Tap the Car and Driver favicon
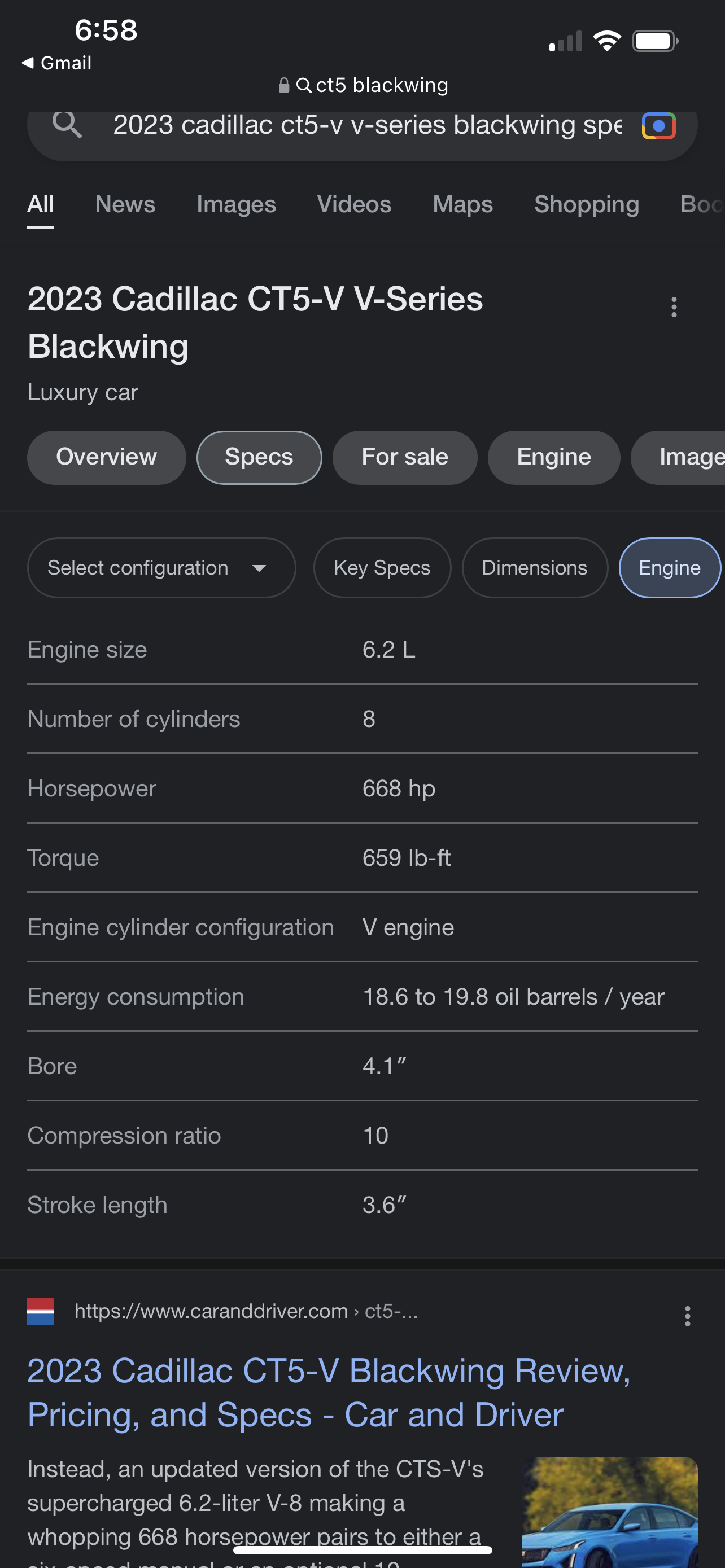Viewport: 725px width, 1568px height. coord(41,1311)
